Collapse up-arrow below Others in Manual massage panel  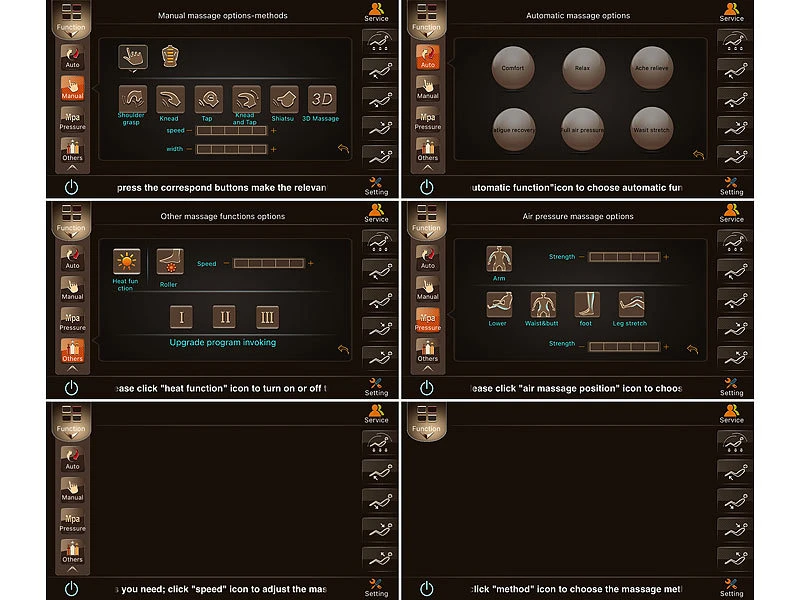(x=72, y=167)
